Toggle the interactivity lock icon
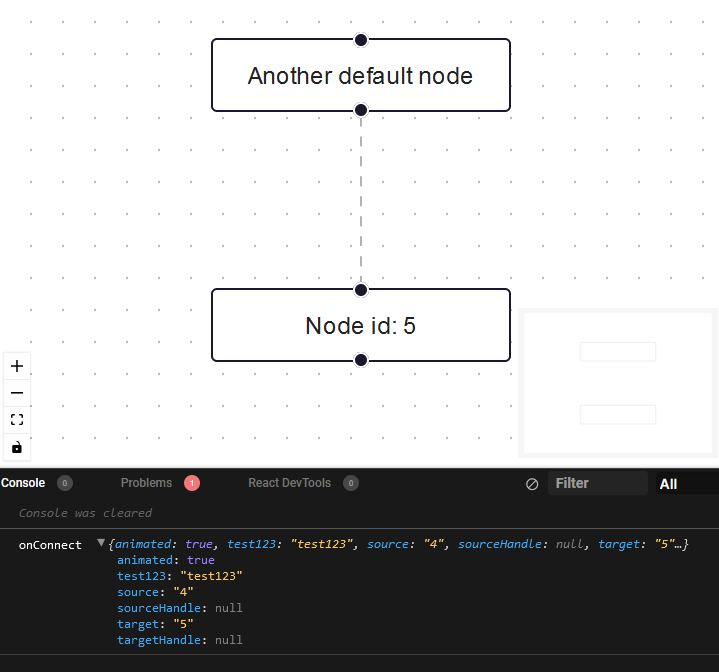The width and height of the screenshot is (719, 672). [17, 447]
